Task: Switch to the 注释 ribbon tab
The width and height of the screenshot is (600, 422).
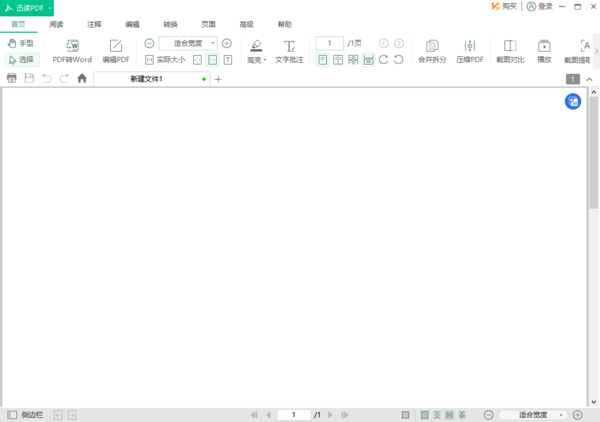Action: (x=94, y=23)
